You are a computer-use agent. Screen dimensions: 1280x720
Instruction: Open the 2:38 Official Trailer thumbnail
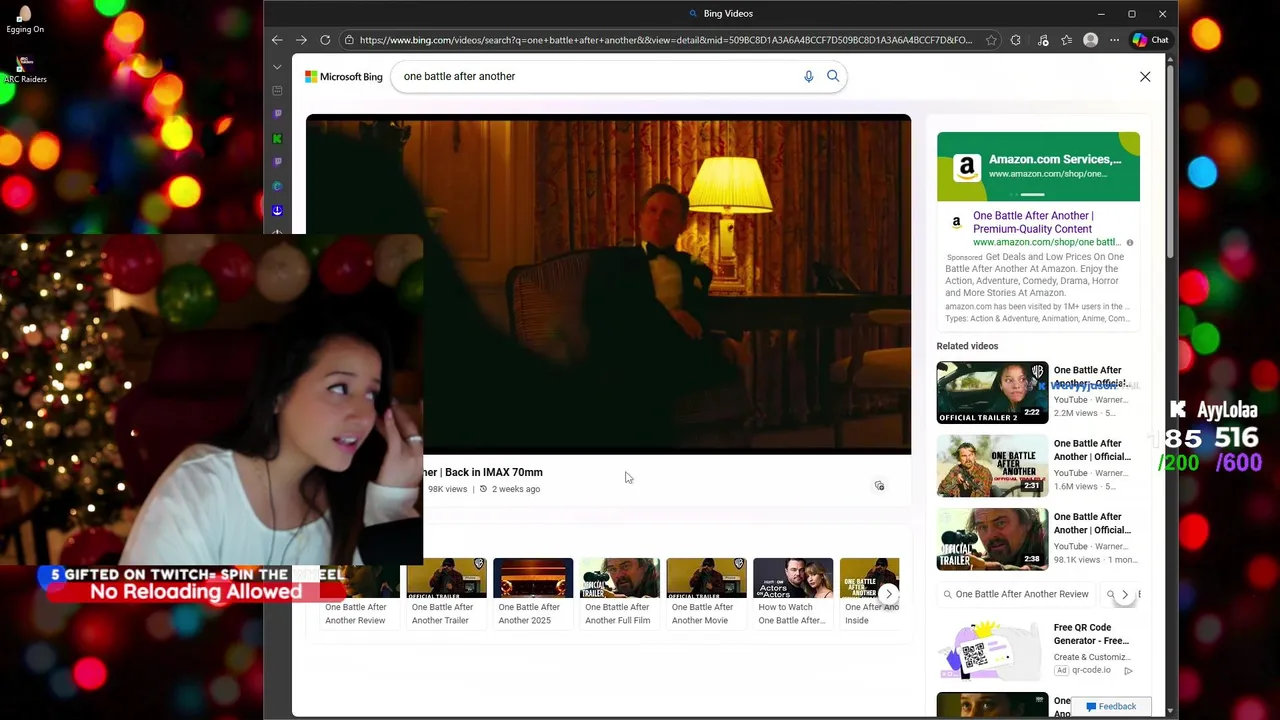pyautogui.click(x=992, y=539)
